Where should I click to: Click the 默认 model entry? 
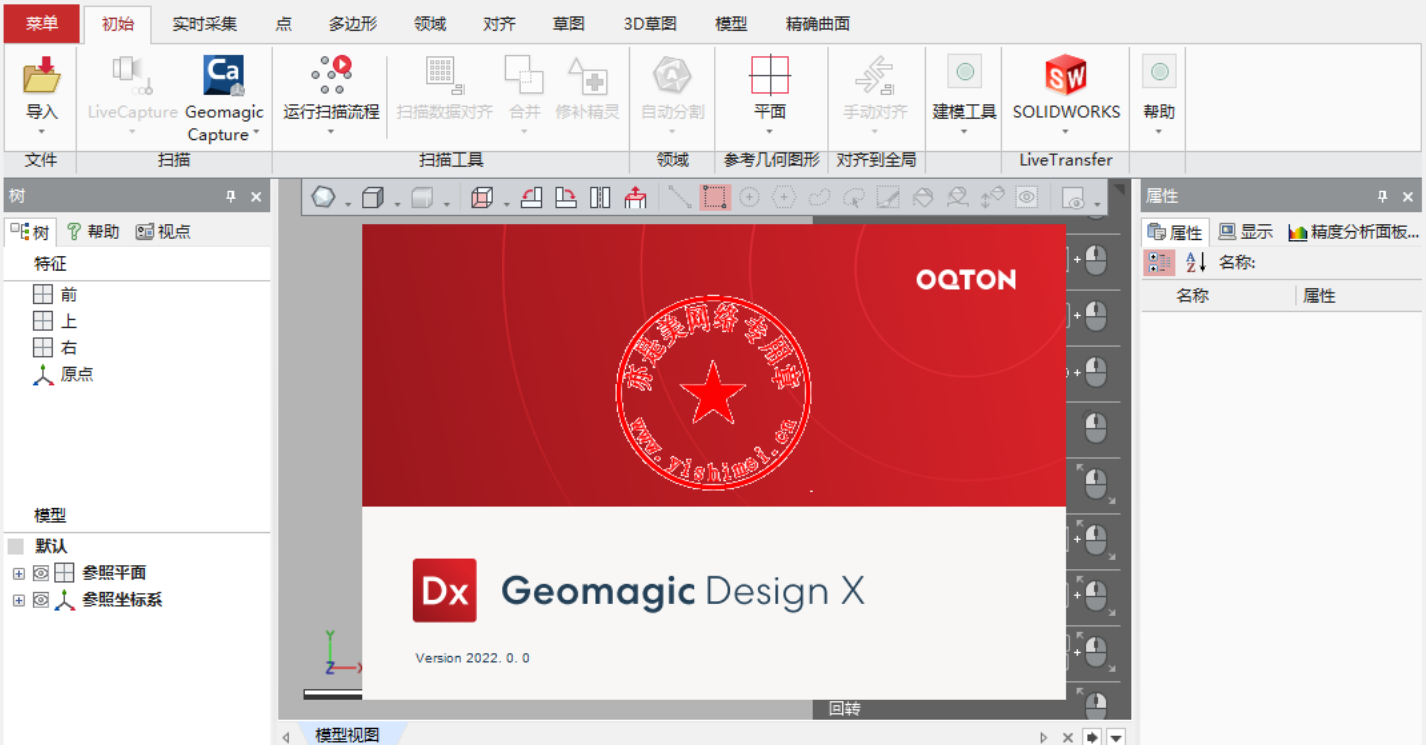click(x=51, y=546)
